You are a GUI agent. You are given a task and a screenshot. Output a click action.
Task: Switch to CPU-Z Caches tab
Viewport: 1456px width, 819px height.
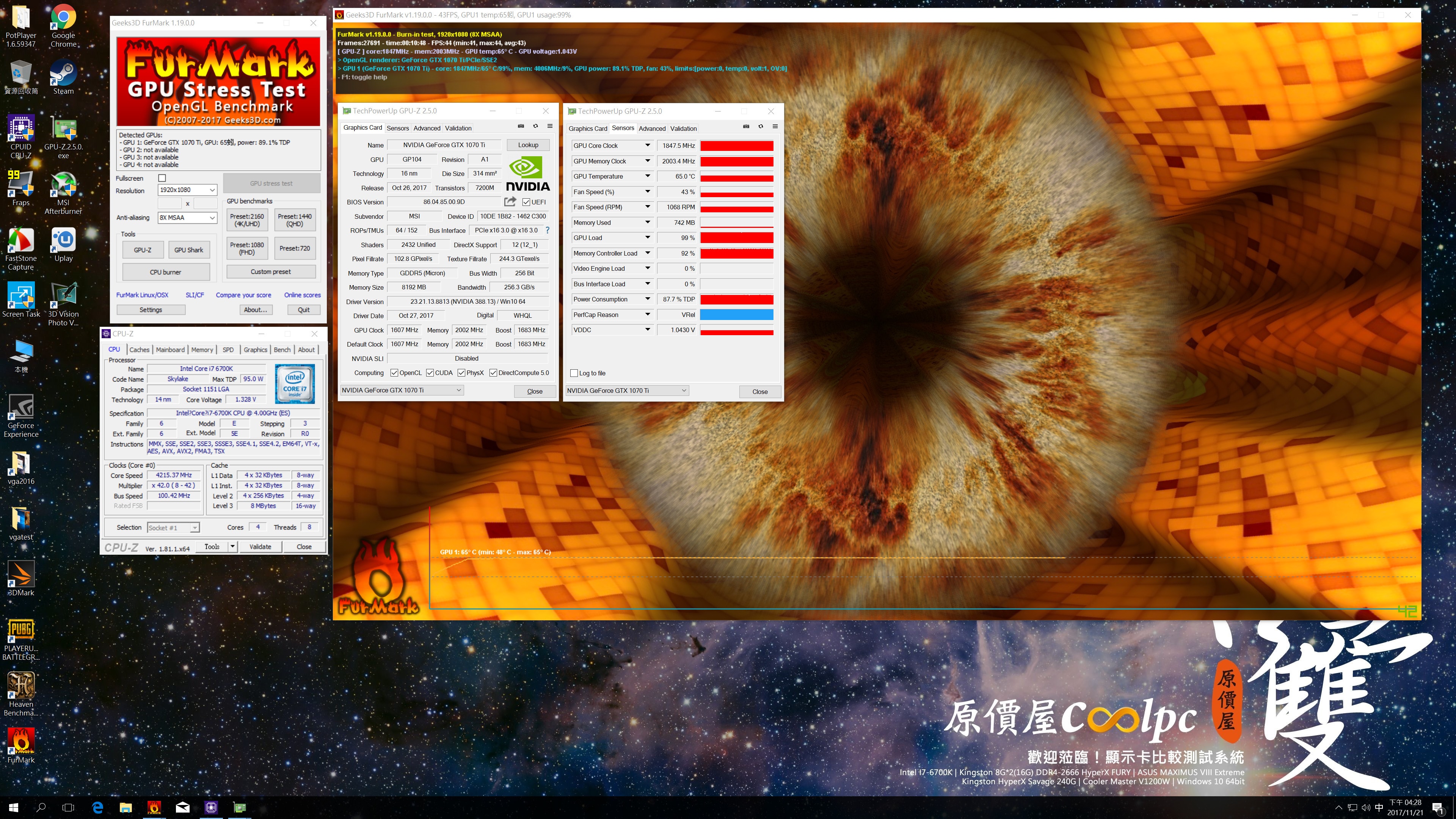[x=139, y=350]
